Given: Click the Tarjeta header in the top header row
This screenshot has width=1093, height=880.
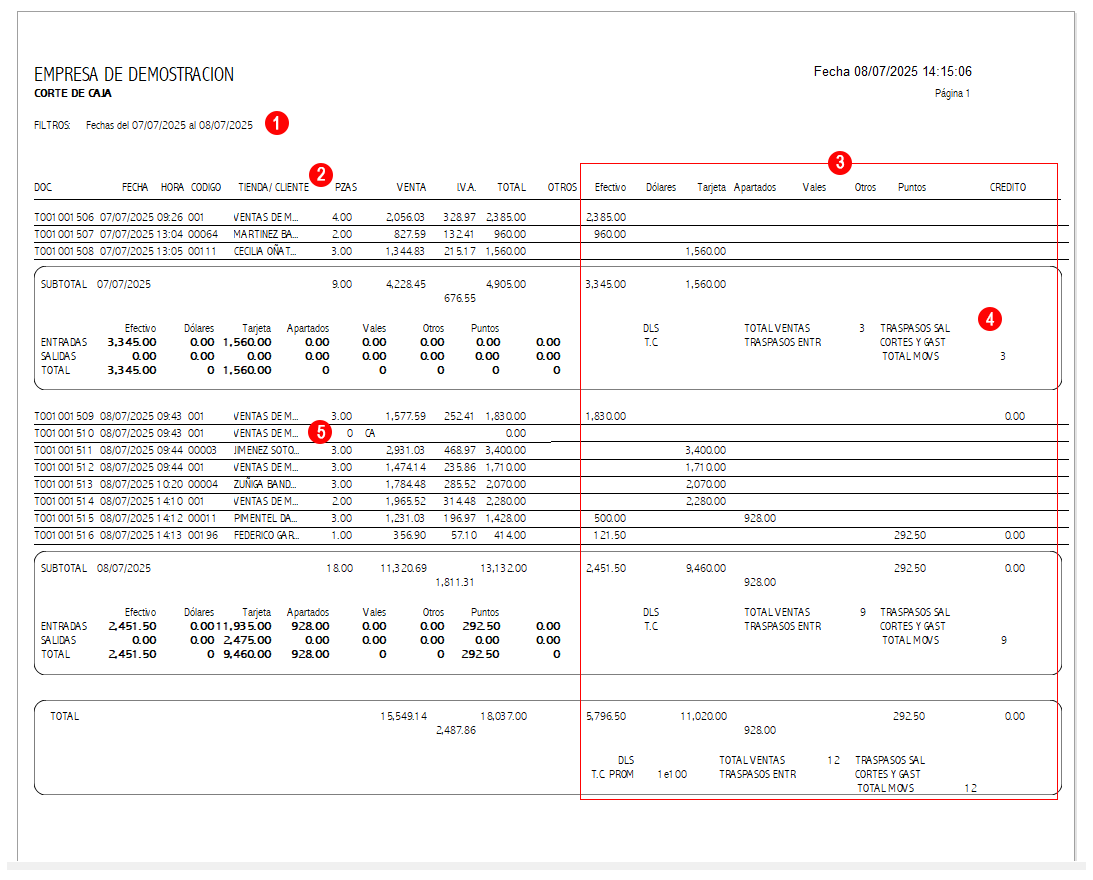Looking at the screenshot, I should pyautogui.click(x=711, y=188).
